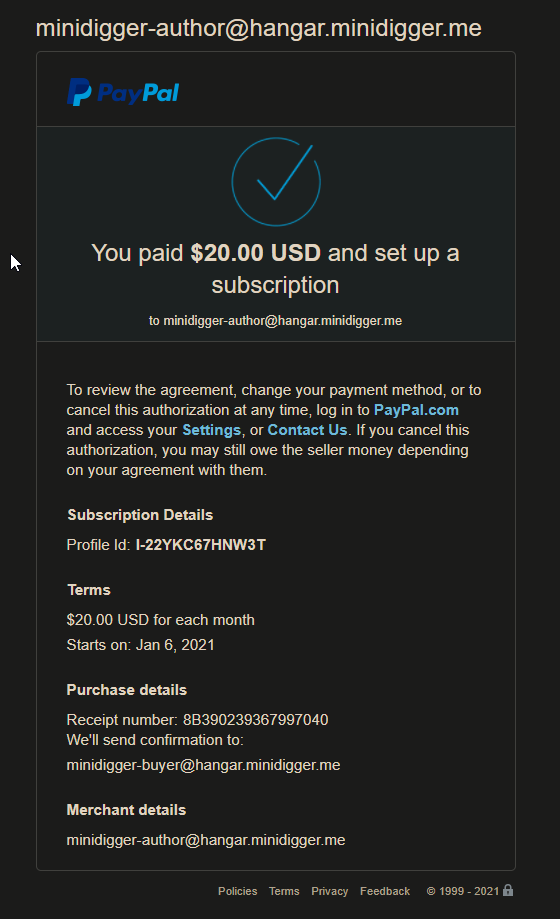Click the email address page heading
Screen dimensions: 560x919
pyautogui.click(x=259, y=28)
